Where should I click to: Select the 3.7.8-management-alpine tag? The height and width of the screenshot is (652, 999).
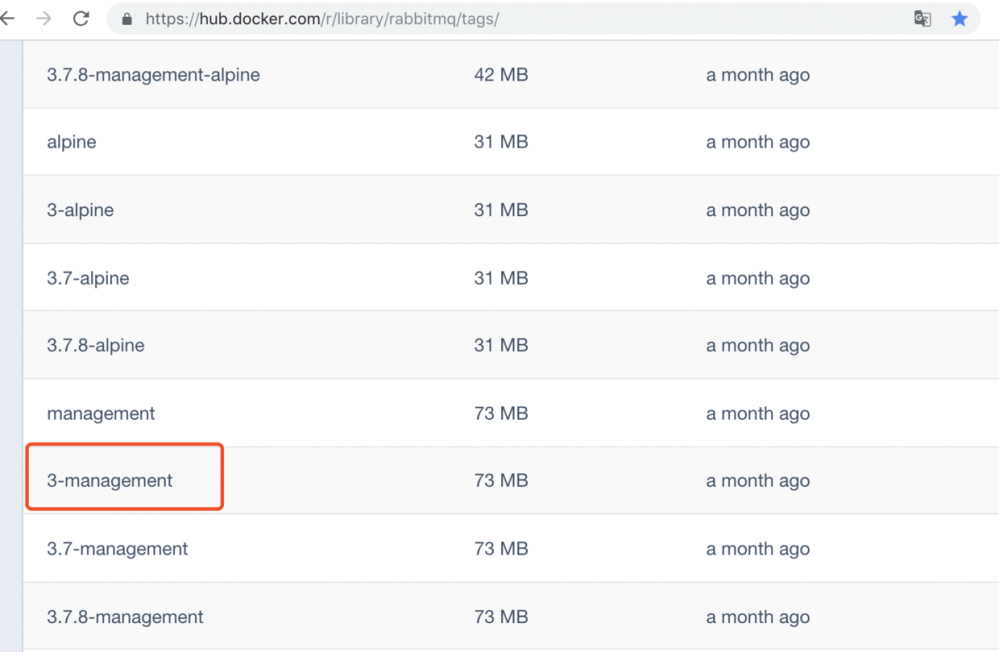(x=153, y=74)
